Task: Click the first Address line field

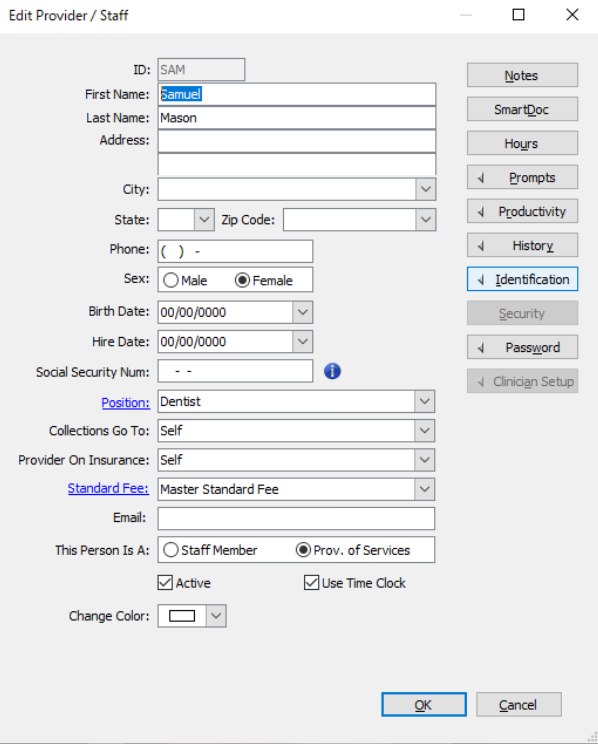Action: (x=297, y=141)
